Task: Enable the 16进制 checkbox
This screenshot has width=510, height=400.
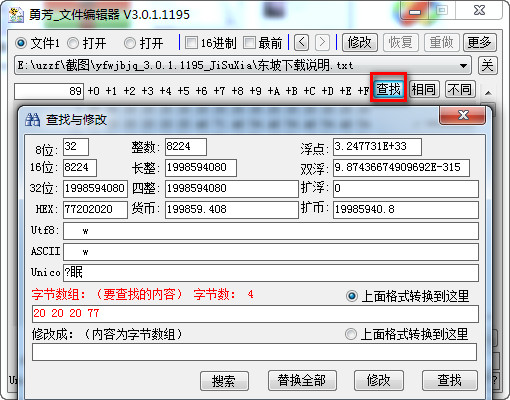Action: pos(191,43)
